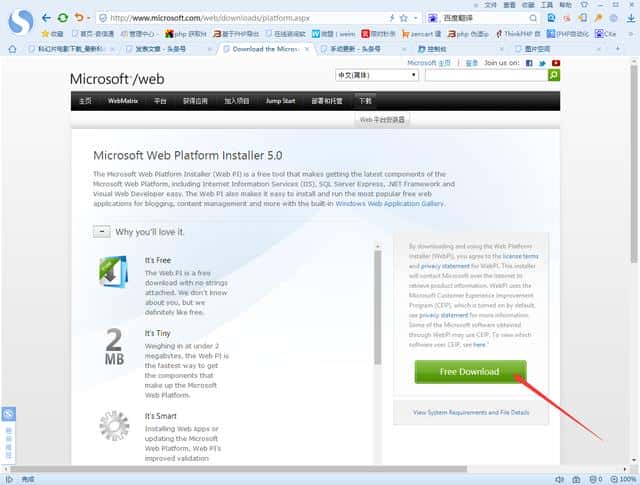Viewport: 640px width, 485px height.
Task: Click the Microsoft Web Platform Installer 5.0 heading
Action: click(x=188, y=156)
